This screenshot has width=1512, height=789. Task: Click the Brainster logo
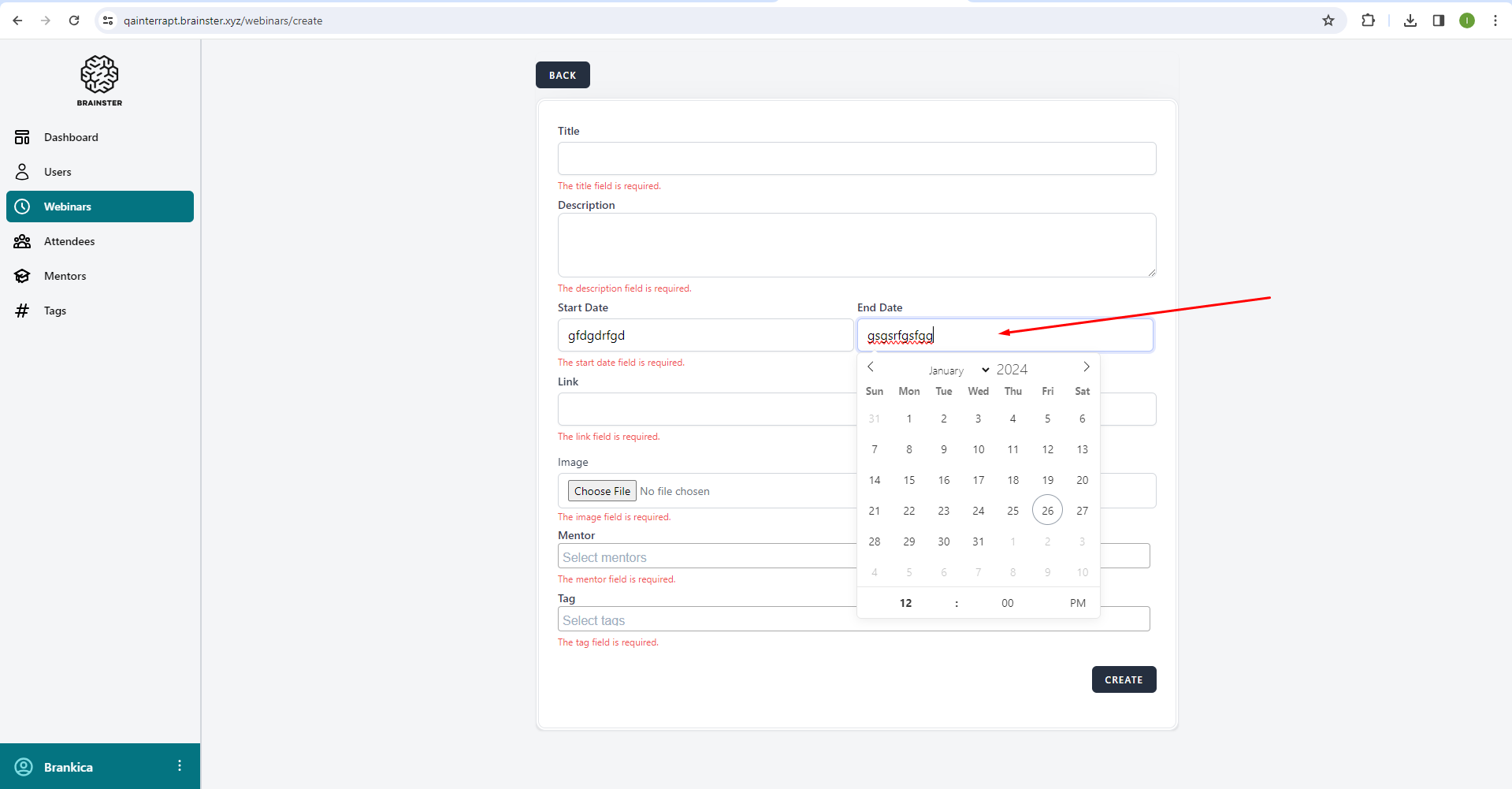pyautogui.click(x=99, y=80)
